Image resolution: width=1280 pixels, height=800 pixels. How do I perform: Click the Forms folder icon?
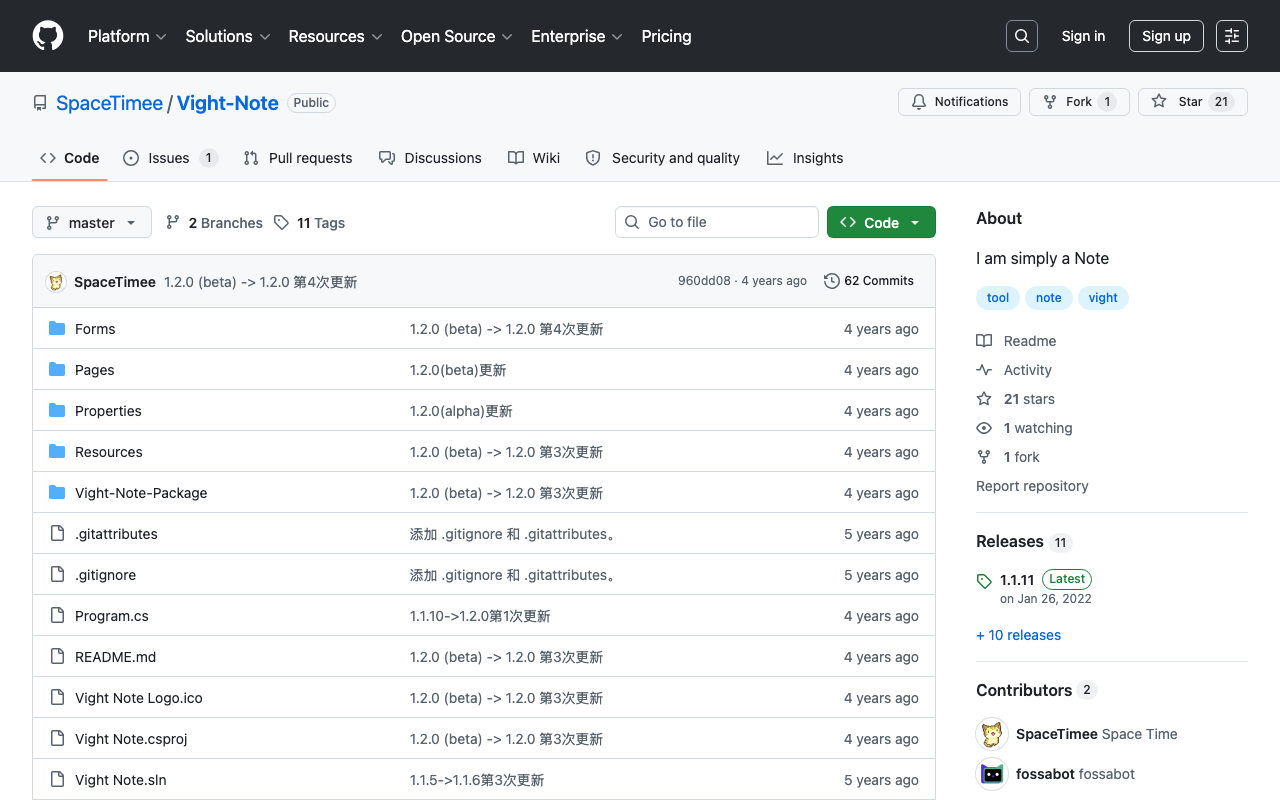(57, 329)
